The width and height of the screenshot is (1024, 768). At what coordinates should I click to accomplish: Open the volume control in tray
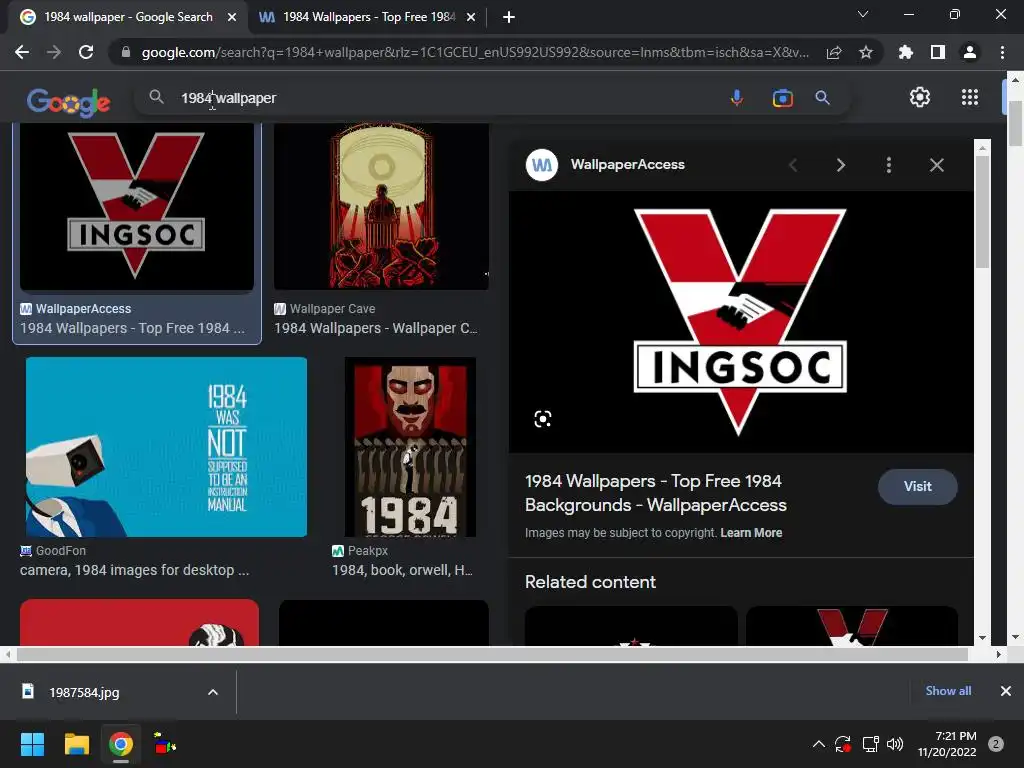(895, 744)
